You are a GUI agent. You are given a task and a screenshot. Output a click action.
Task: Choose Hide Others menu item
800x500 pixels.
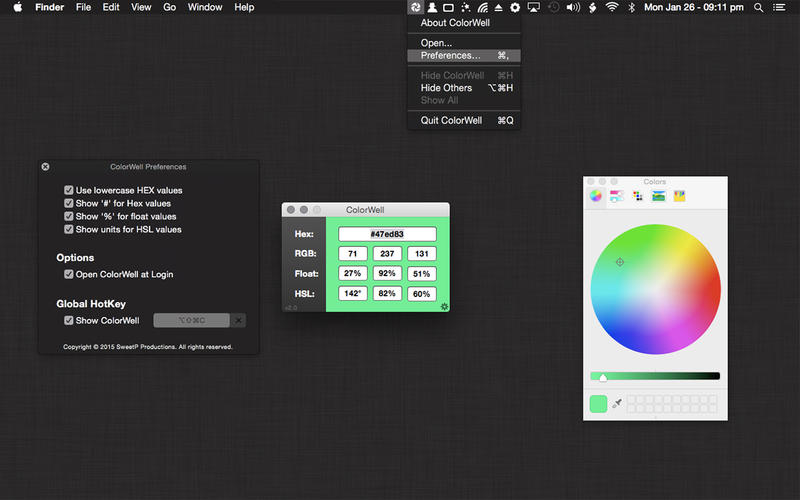pyautogui.click(x=464, y=88)
